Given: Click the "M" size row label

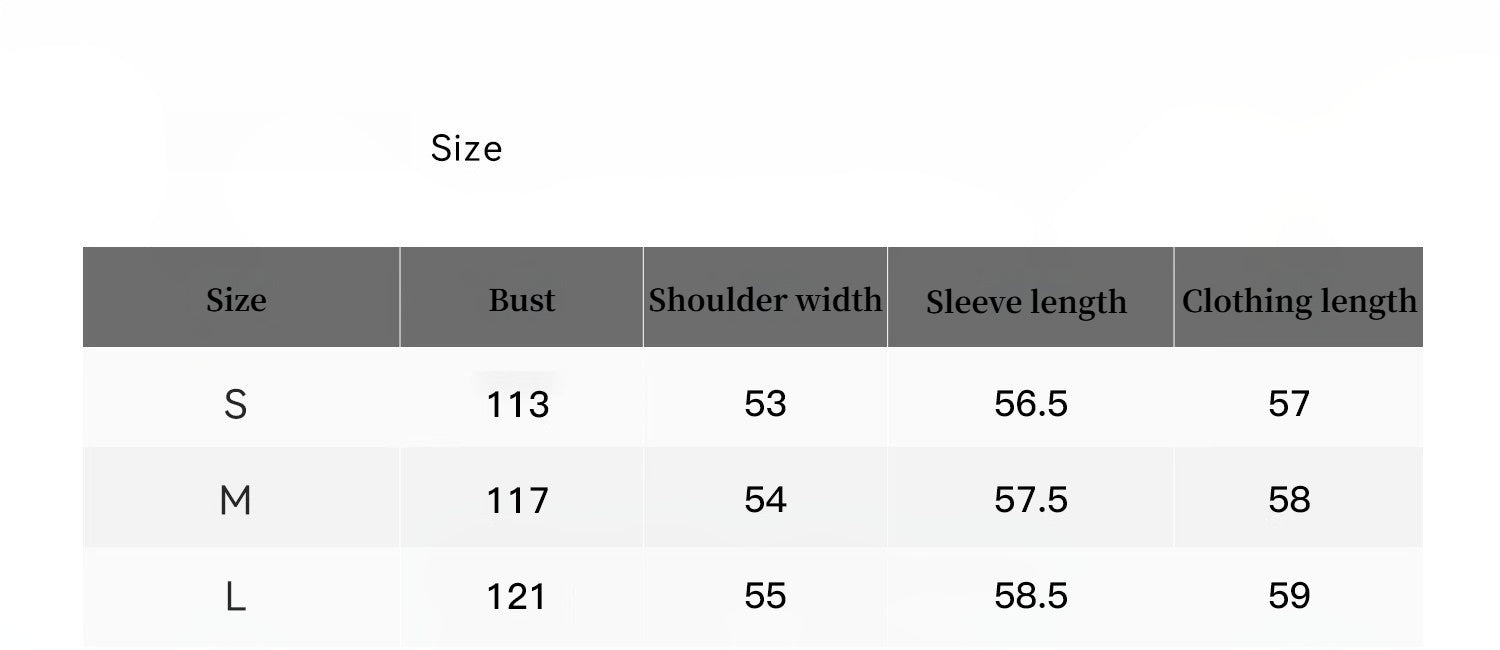Looking at the screenshot, I should 235,500.
